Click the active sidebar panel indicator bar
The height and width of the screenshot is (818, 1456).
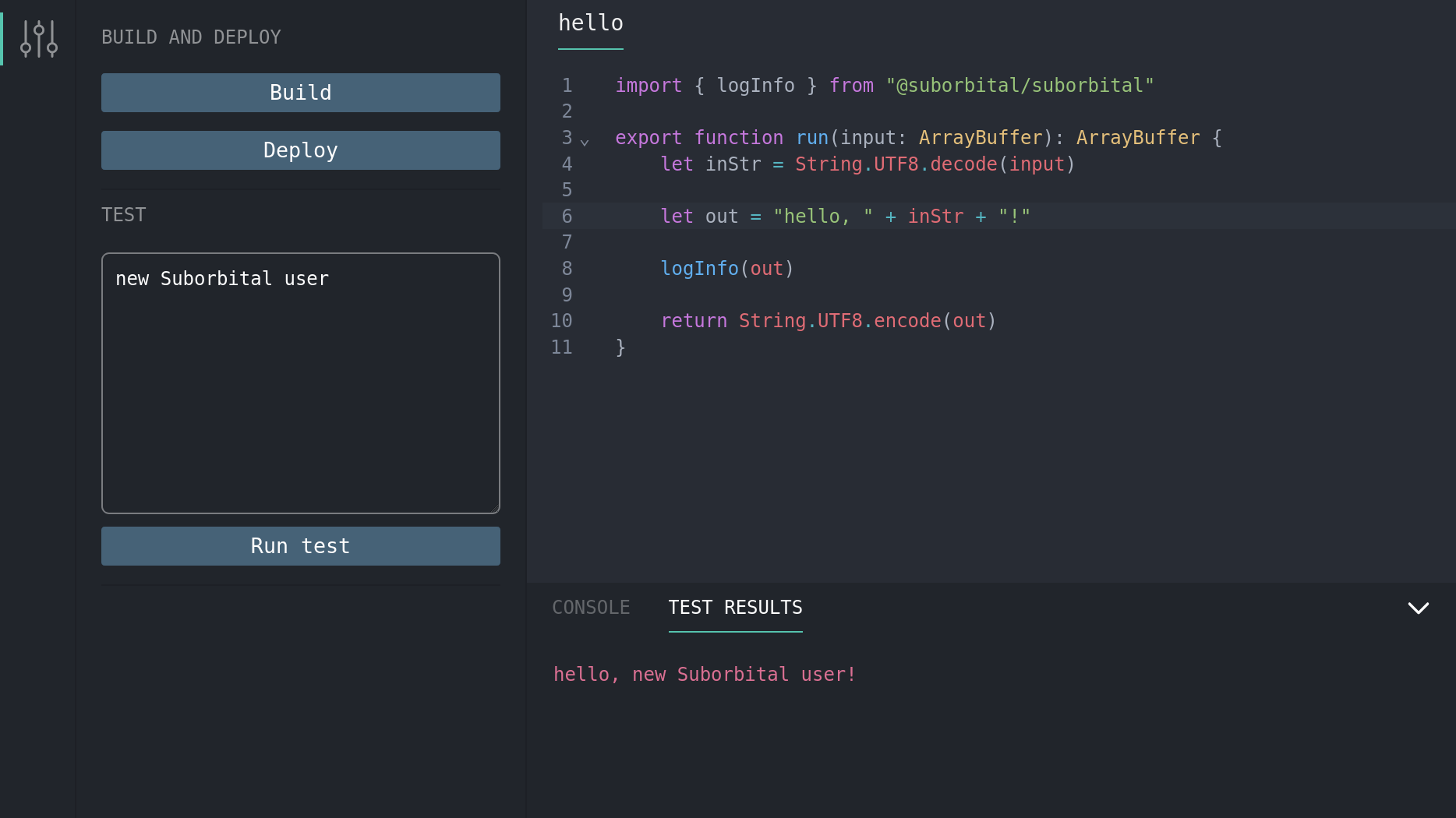point(2,39)
